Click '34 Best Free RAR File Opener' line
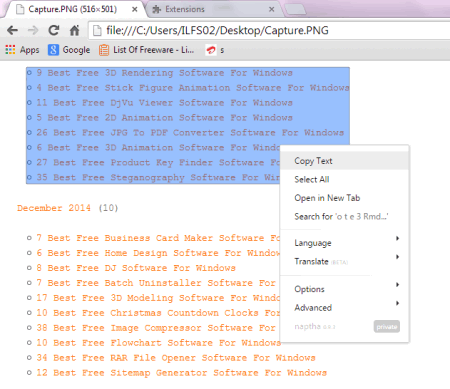This screenshot has height=389, width=450. tap(176, 358)
